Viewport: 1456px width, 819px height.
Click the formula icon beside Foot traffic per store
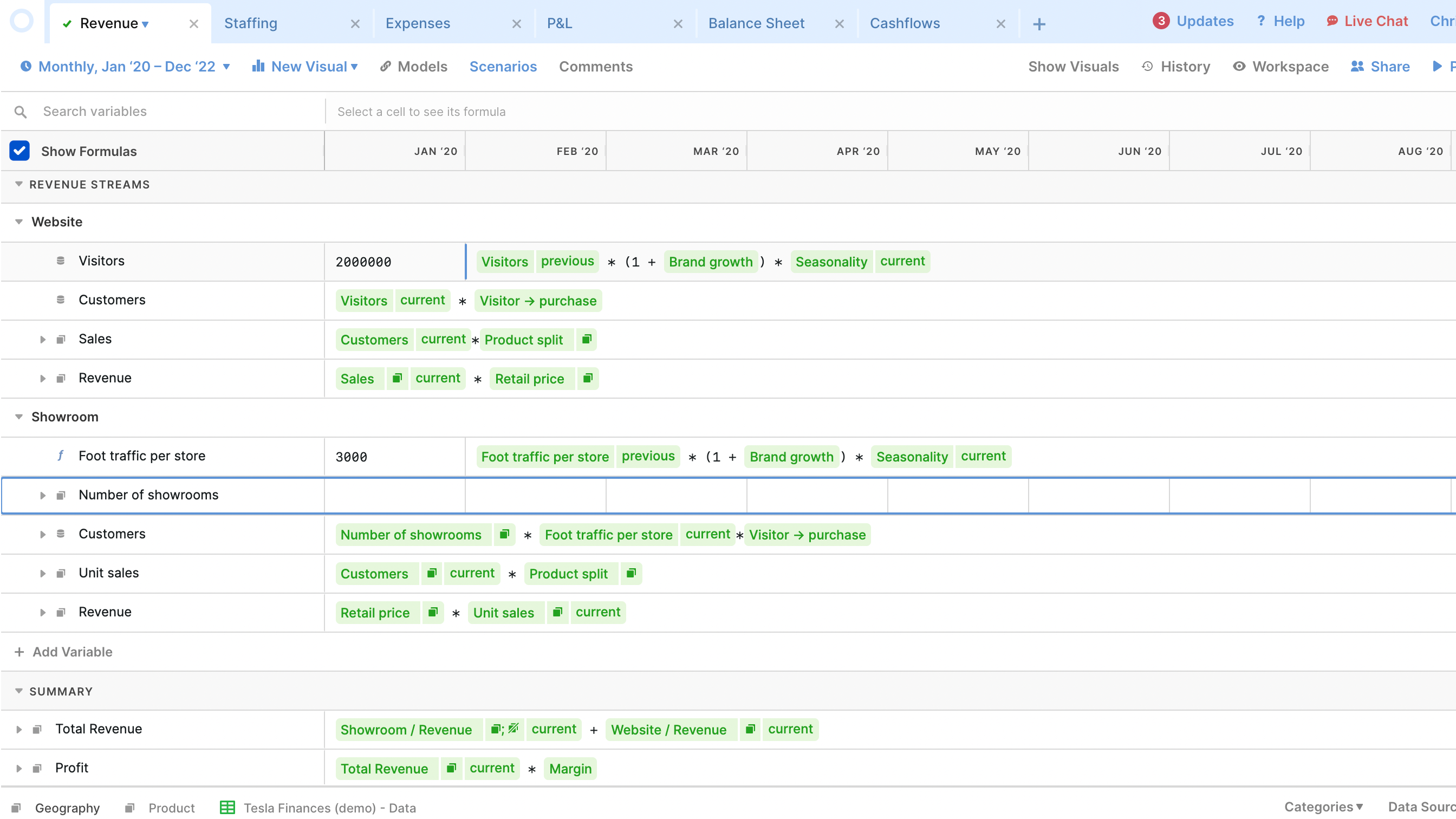(x=61, y=456)
